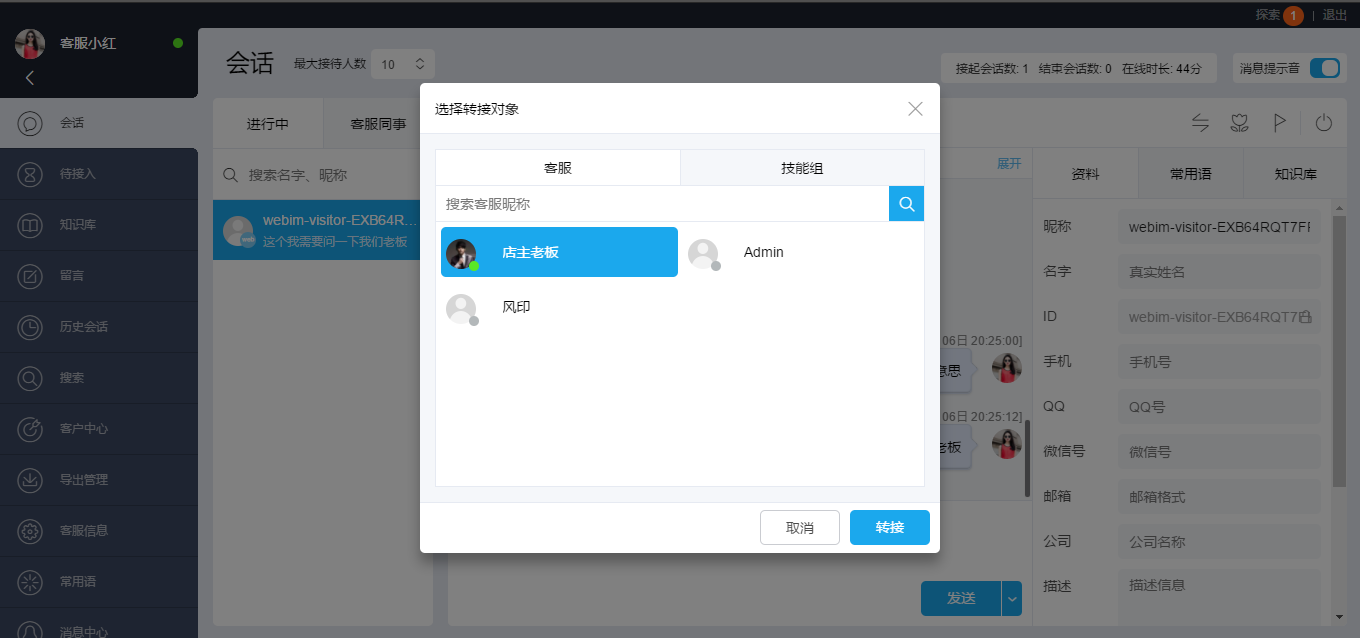Open the 客户中心 icon
The height and width of the screenshot is (638, 1360).
[30, 429]
